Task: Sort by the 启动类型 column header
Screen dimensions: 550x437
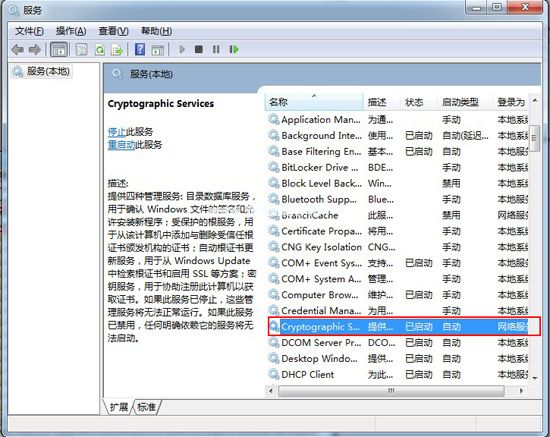Action: 465,102
